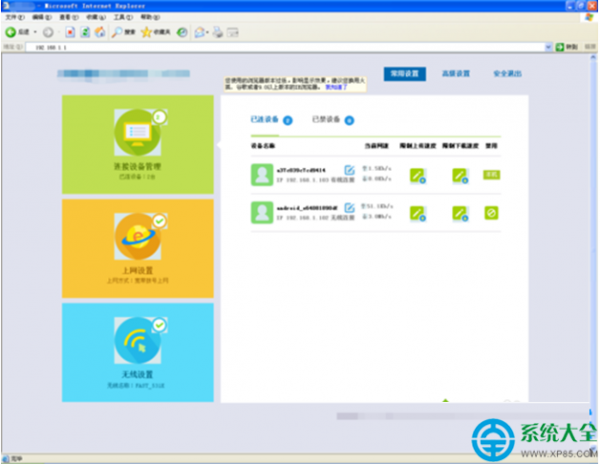Screen dimensions: 600x464
Task: Disable the android device with ban icon
Action: (x=491, y=213)
